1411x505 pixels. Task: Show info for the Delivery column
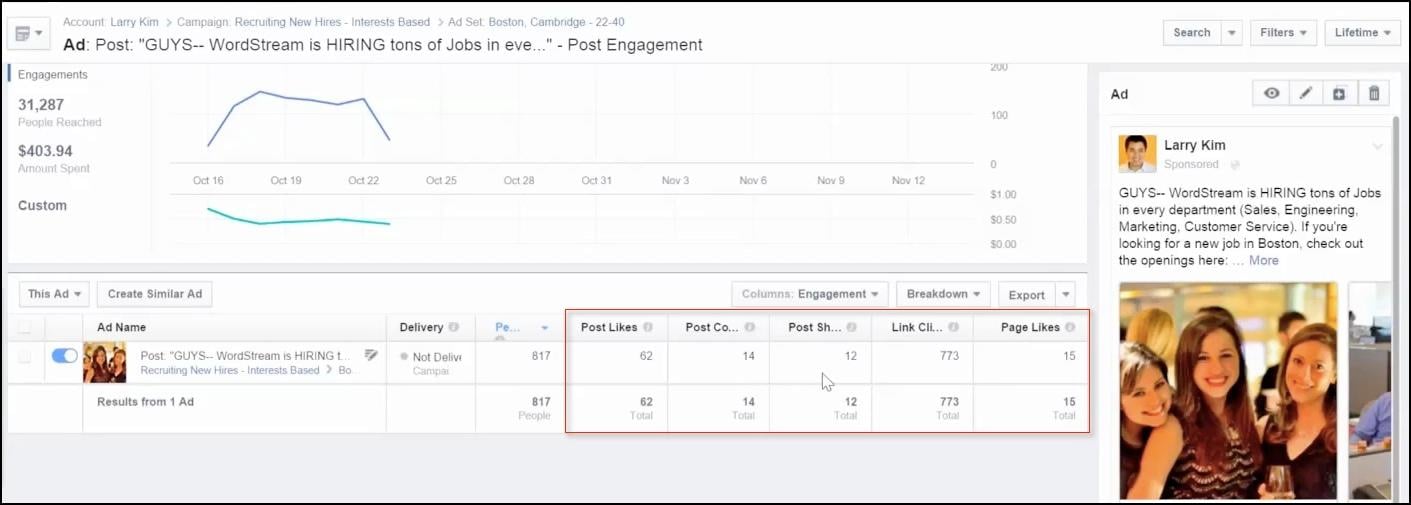pyautogui.click(x=454, y=327)
